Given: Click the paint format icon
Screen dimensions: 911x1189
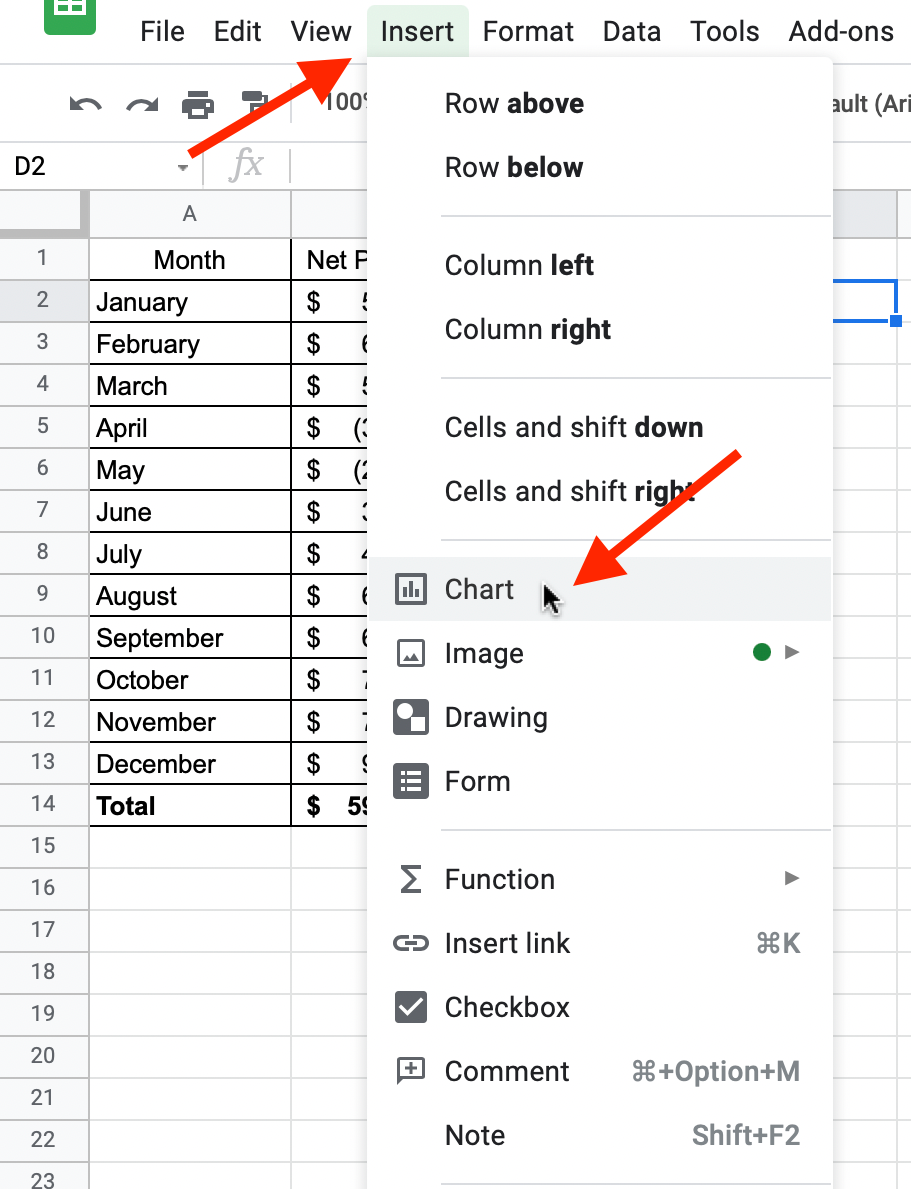Looking at the screenshot, I should 255,104.
